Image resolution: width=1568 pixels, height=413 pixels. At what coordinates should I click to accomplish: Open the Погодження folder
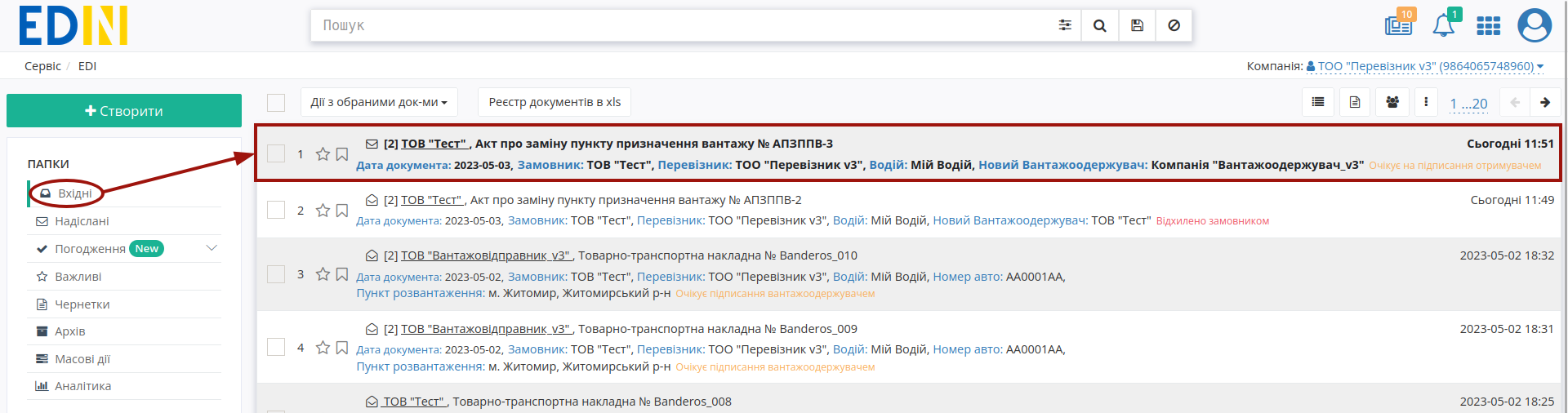[90, 249]
